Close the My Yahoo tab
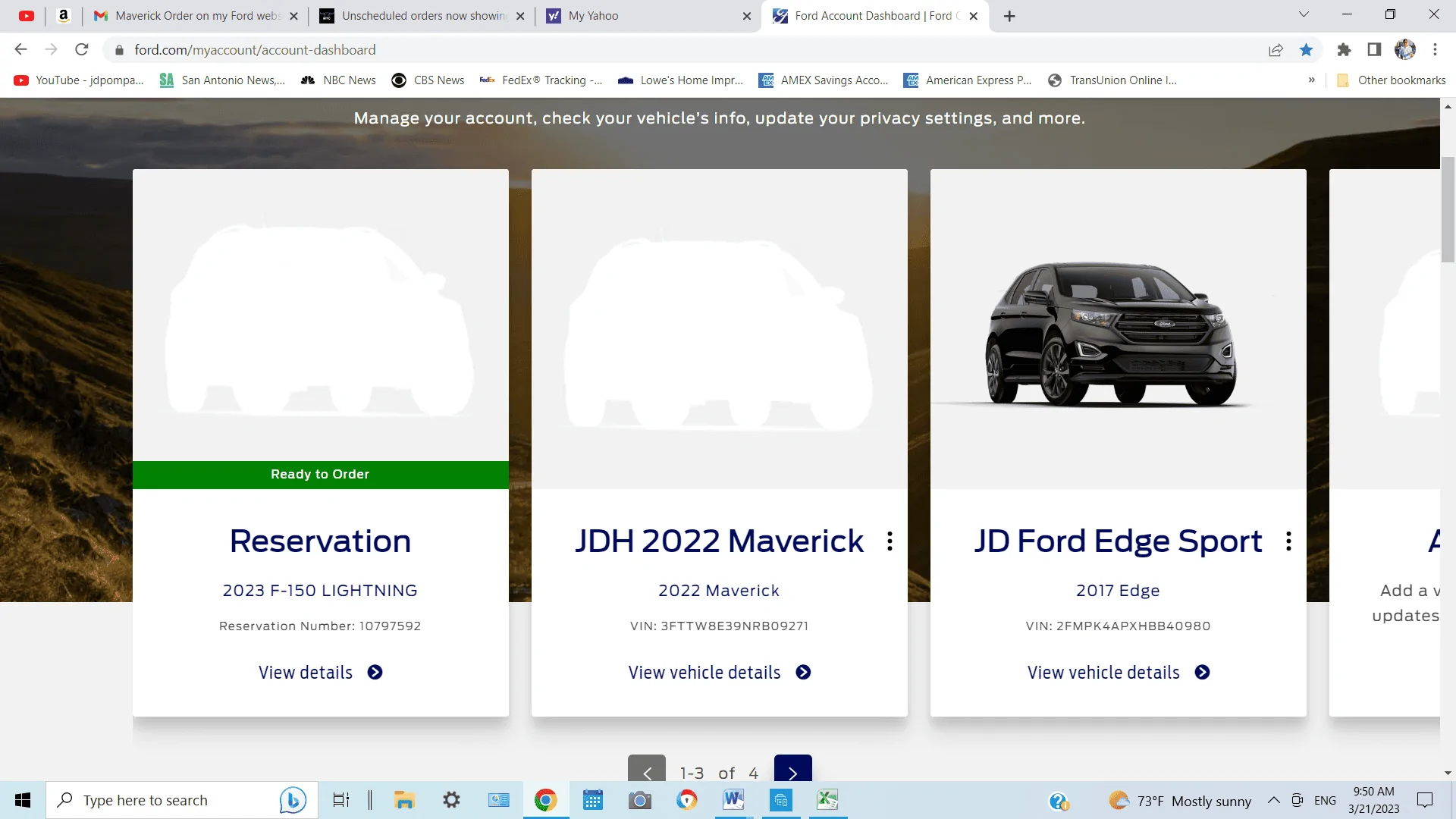This screenshot has width=1456, height=819. point(747,16)
